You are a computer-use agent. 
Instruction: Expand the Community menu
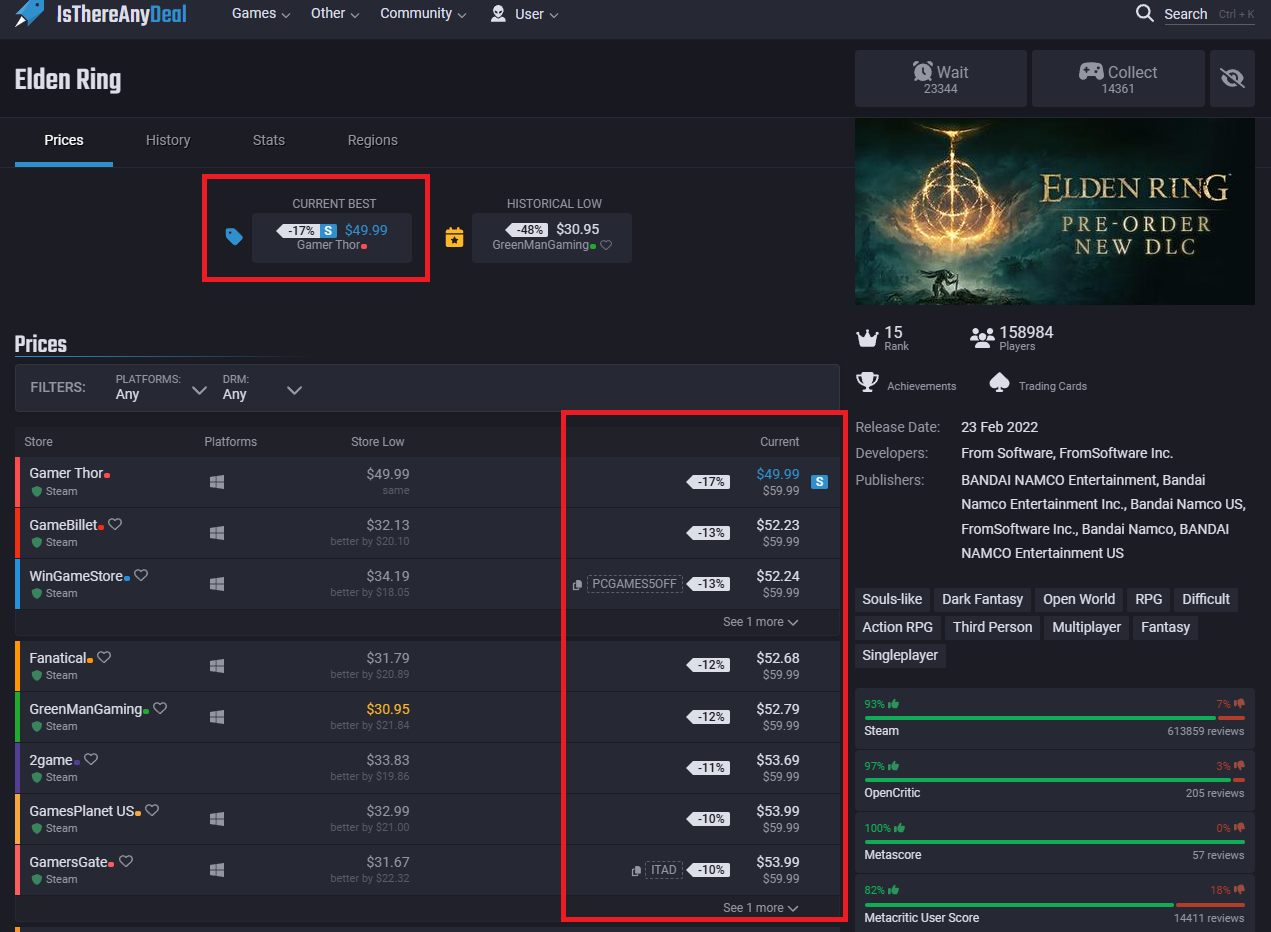click(423, 14)
